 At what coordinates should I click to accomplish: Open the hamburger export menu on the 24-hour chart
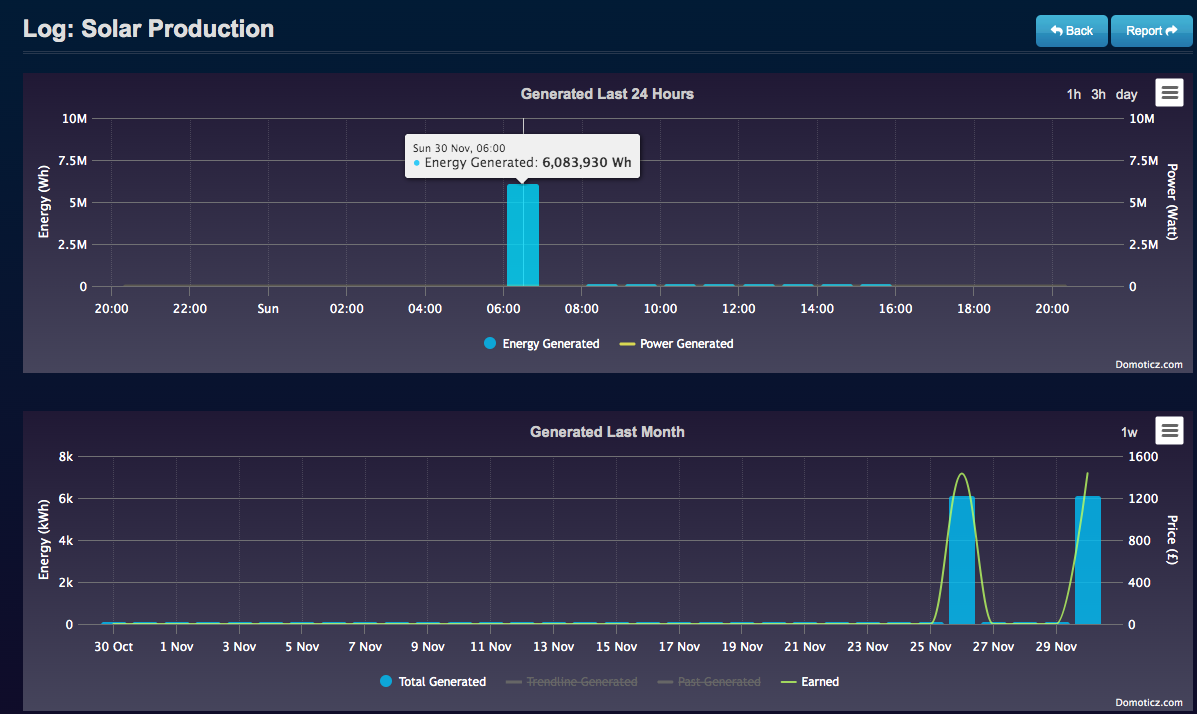[x=1169, y=92]
